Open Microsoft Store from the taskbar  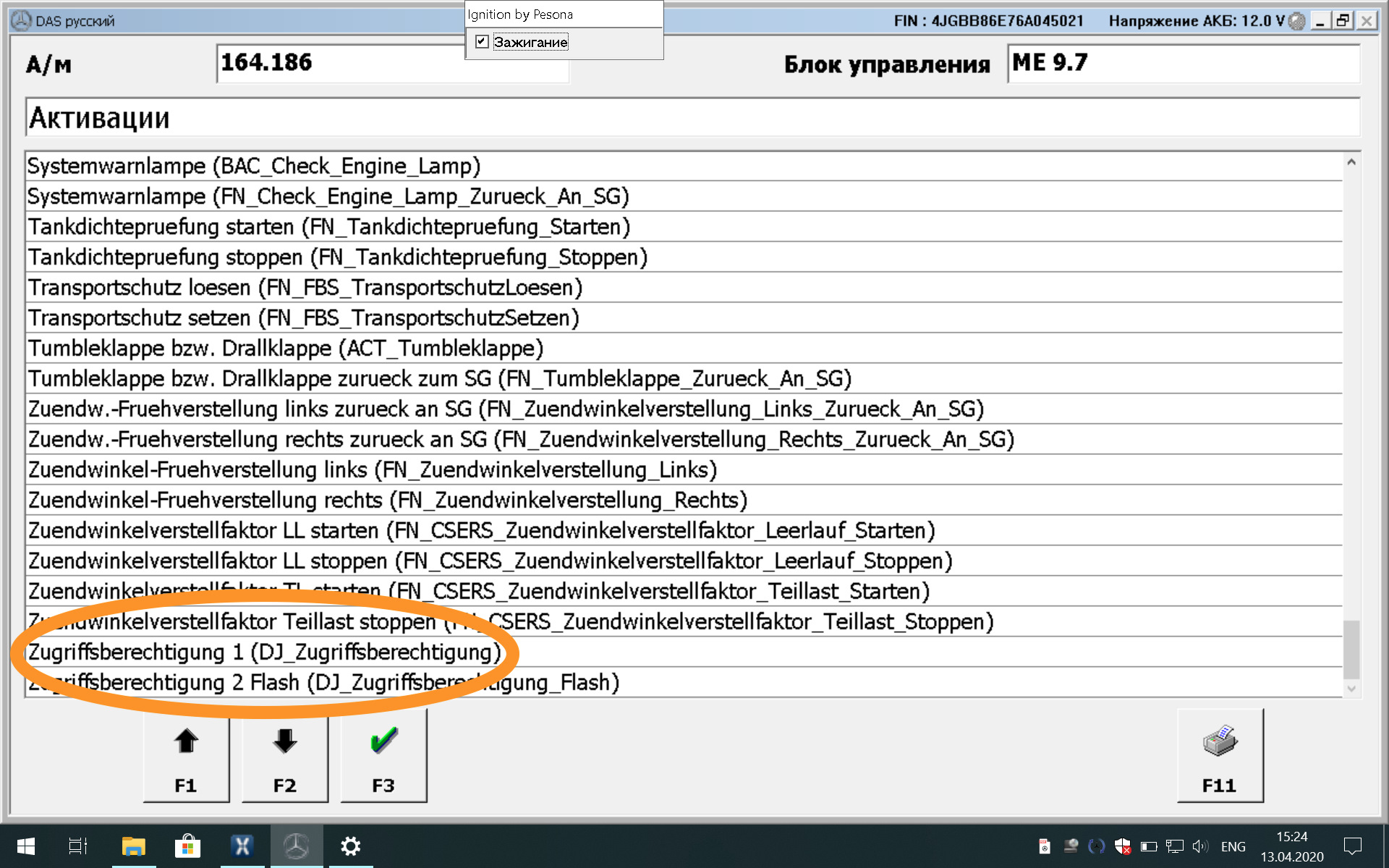tap(187, 846)
